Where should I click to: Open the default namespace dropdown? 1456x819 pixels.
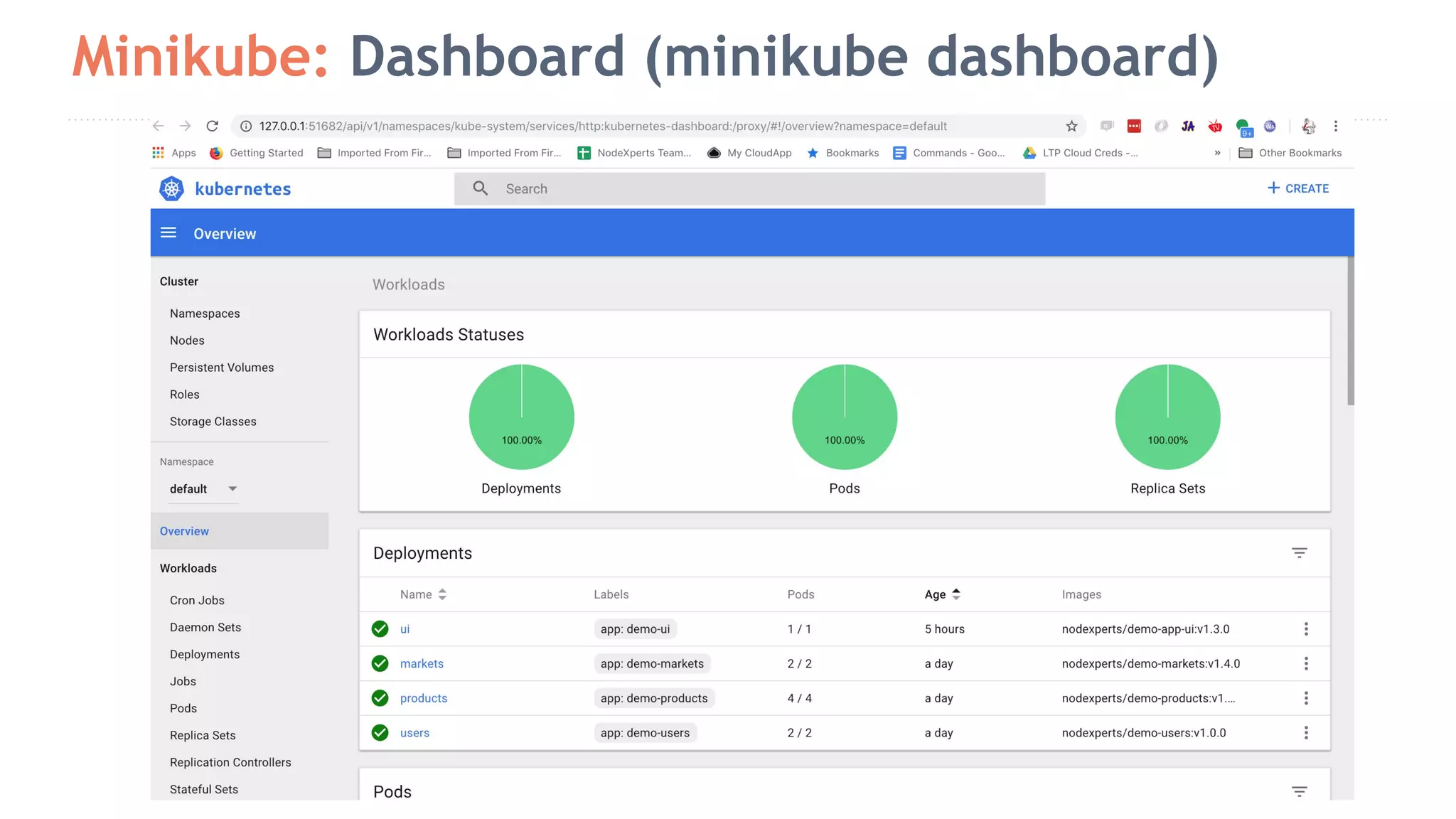[x=203, y=489]
